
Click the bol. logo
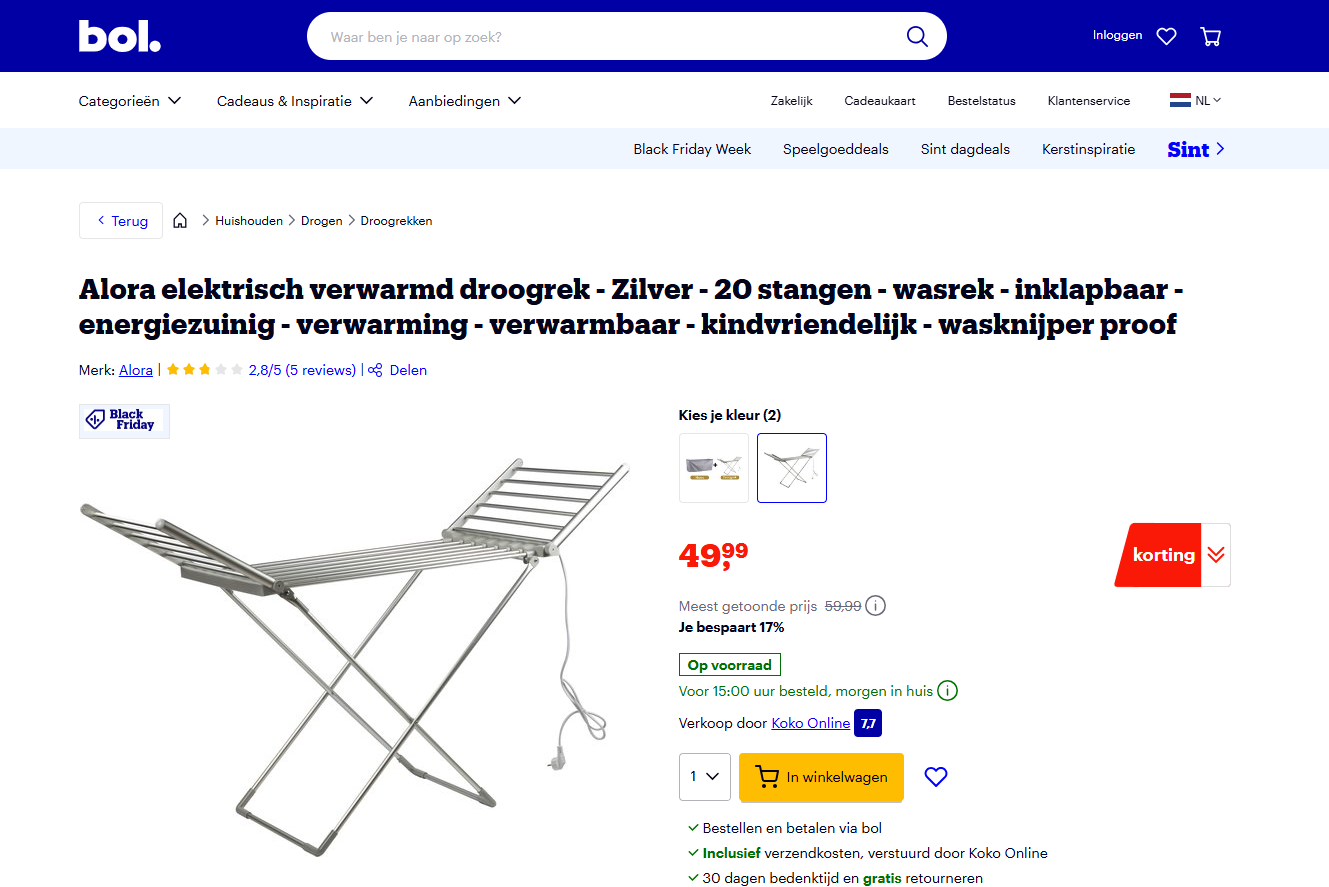120,36
